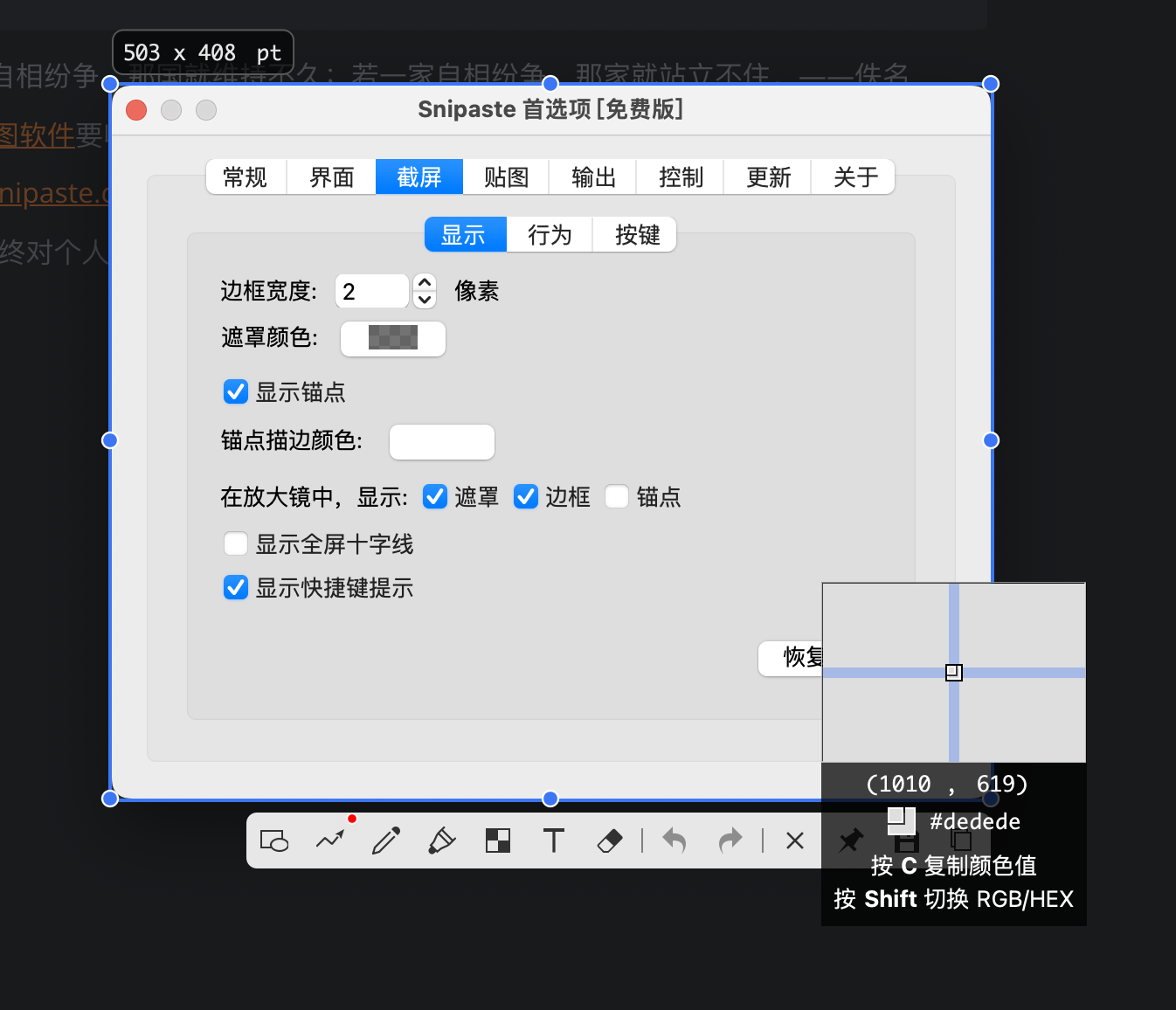Select the text annotation tool

(x=554, y=841)
